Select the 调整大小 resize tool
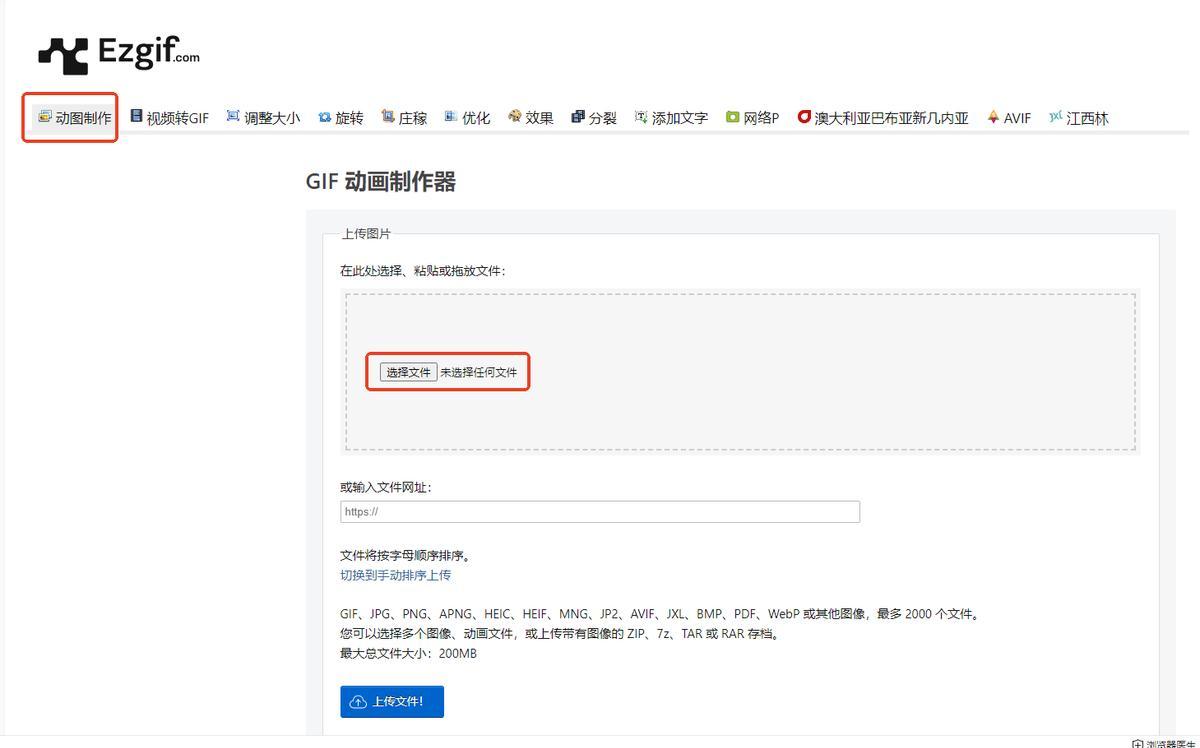This screenshot has height=748, width=1200. click(x=262, y=118)
